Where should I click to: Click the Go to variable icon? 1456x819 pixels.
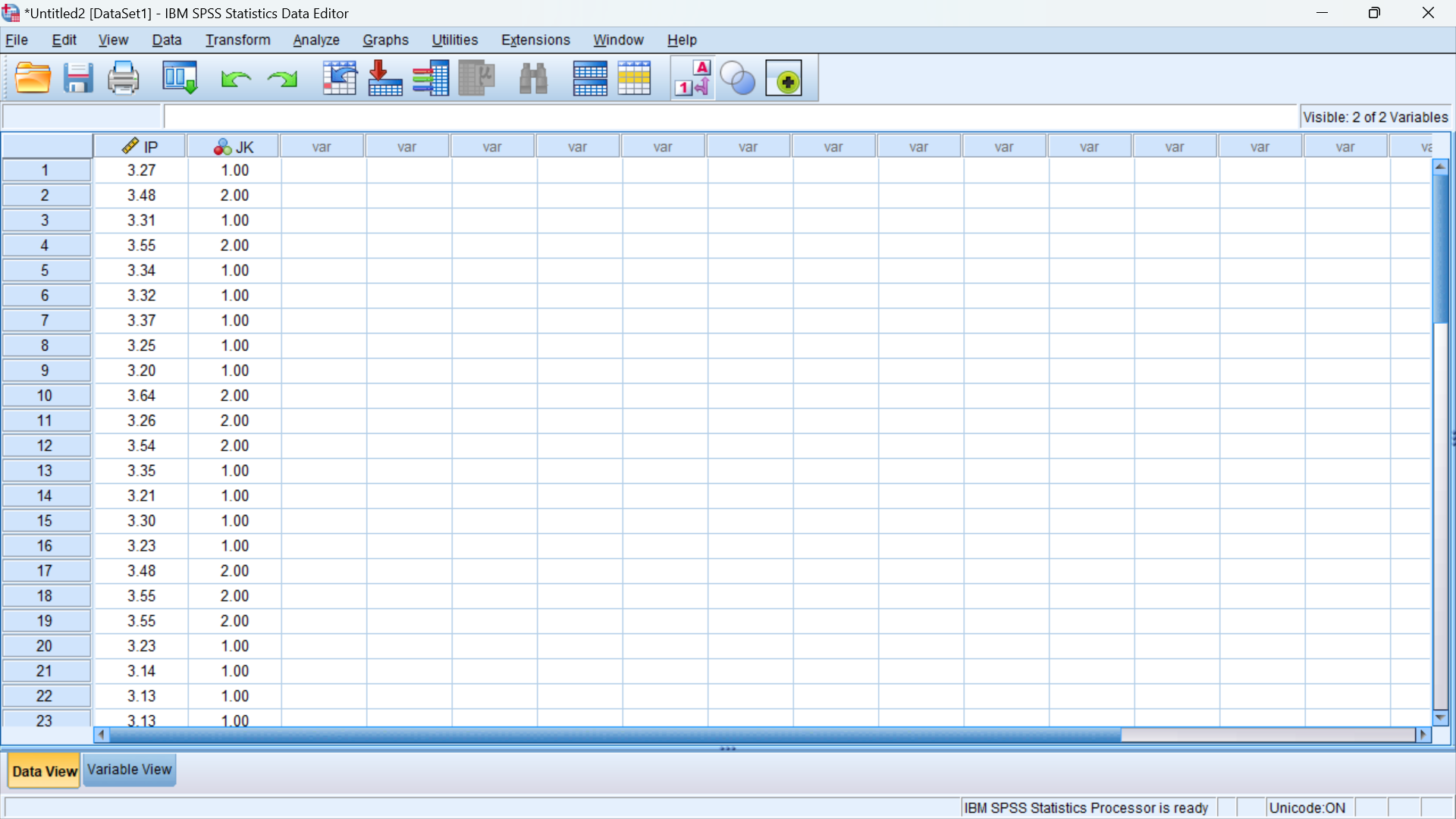click(384, 78)
